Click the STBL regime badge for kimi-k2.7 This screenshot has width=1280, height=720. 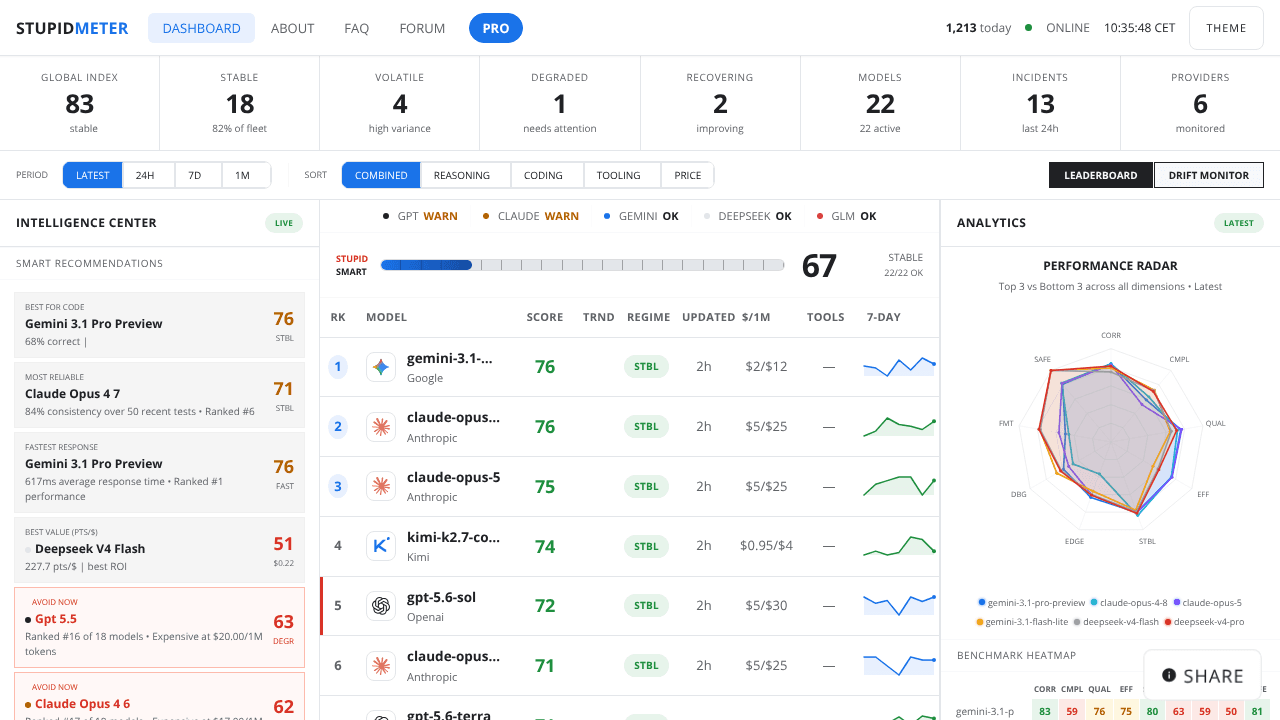pos(646,546)
